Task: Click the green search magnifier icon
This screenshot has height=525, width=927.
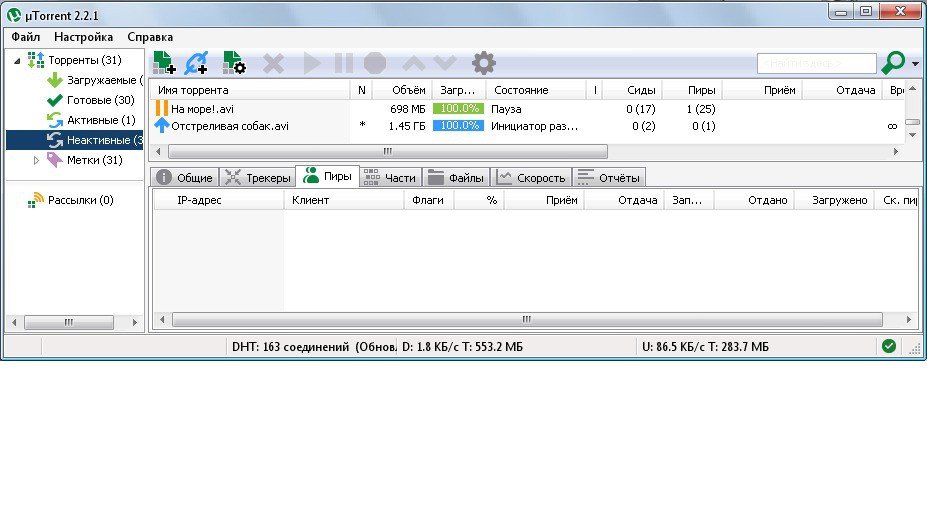Action: click(893, 63)
